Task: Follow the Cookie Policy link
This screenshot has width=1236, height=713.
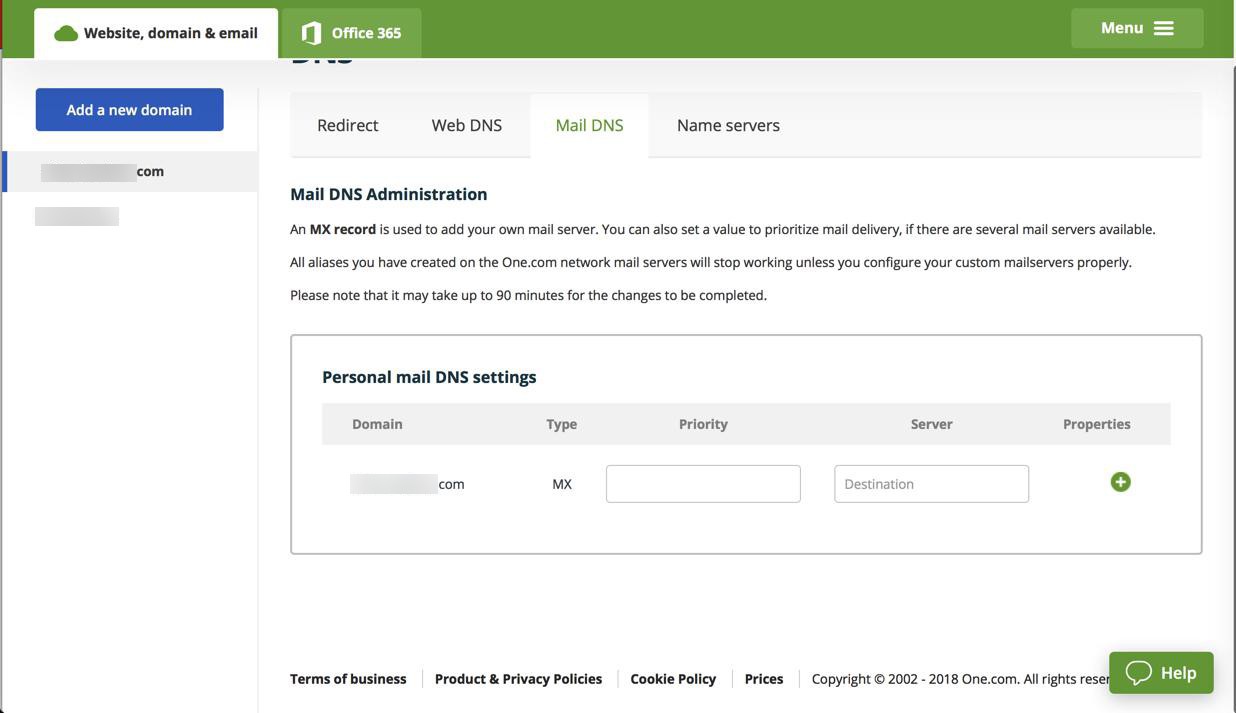Action: click(673, 679)
